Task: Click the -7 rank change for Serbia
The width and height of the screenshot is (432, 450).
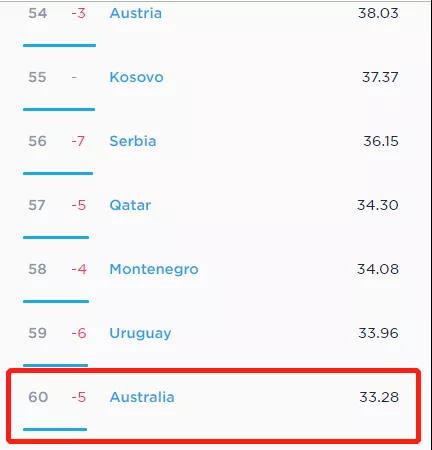Action: click(x=78, y=141)
